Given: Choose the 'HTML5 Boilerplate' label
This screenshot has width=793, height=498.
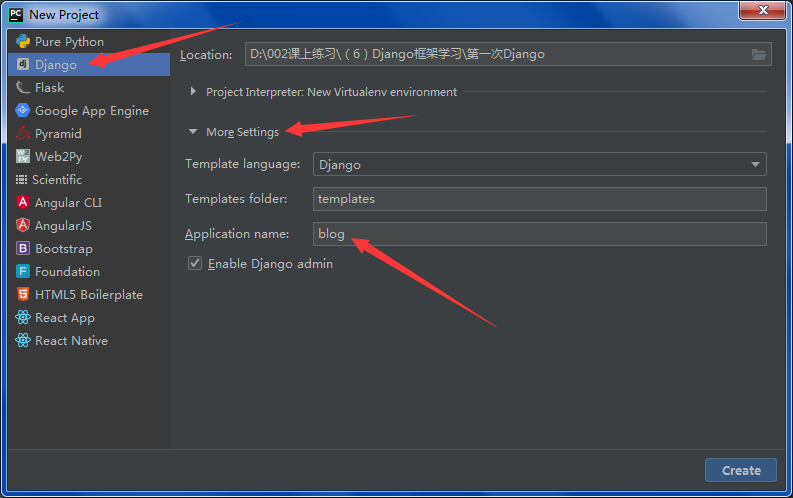Looking at the screenshot, I should tap(89, 295).
